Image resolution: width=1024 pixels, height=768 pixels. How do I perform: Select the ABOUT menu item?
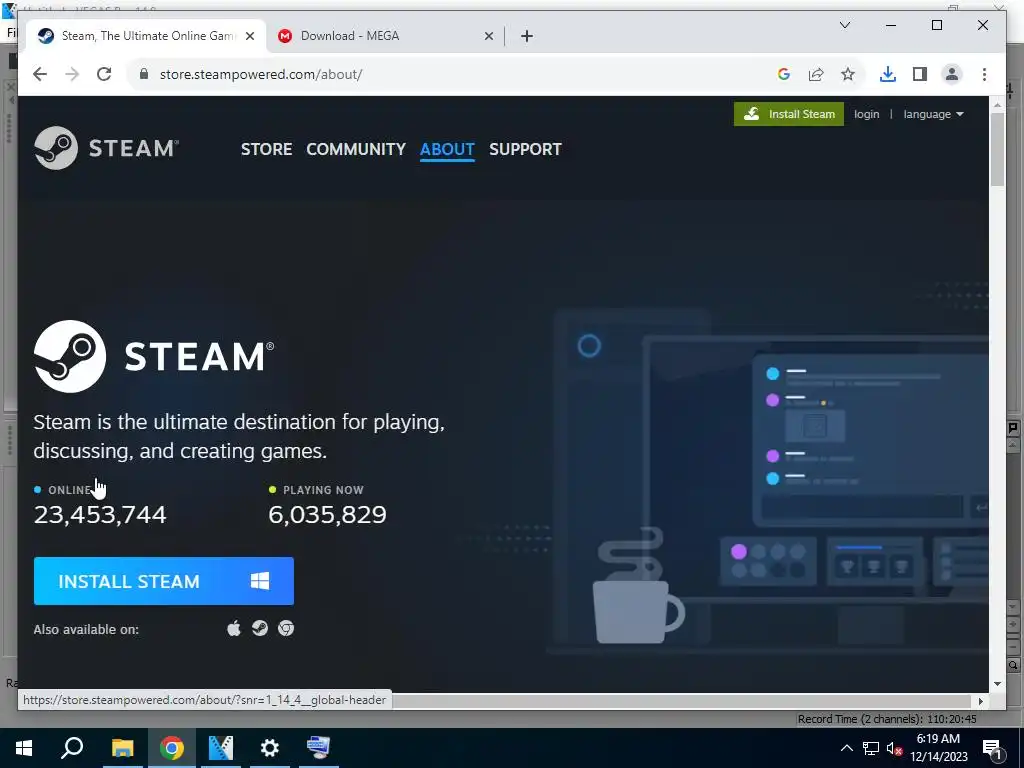447,149
